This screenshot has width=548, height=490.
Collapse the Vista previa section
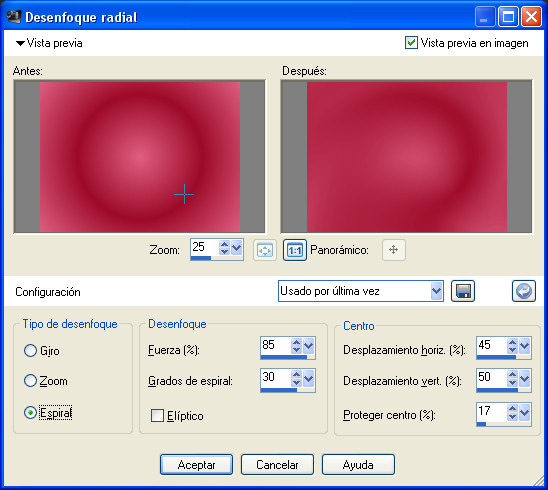[20, 43]
